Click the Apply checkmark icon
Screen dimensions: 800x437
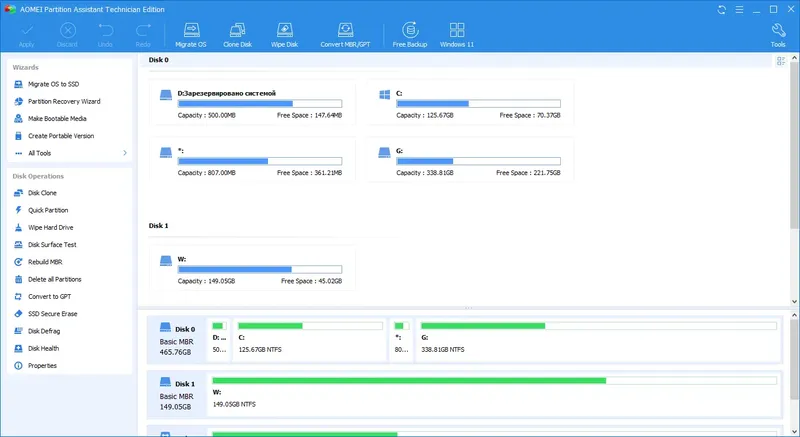pos(27,31)
